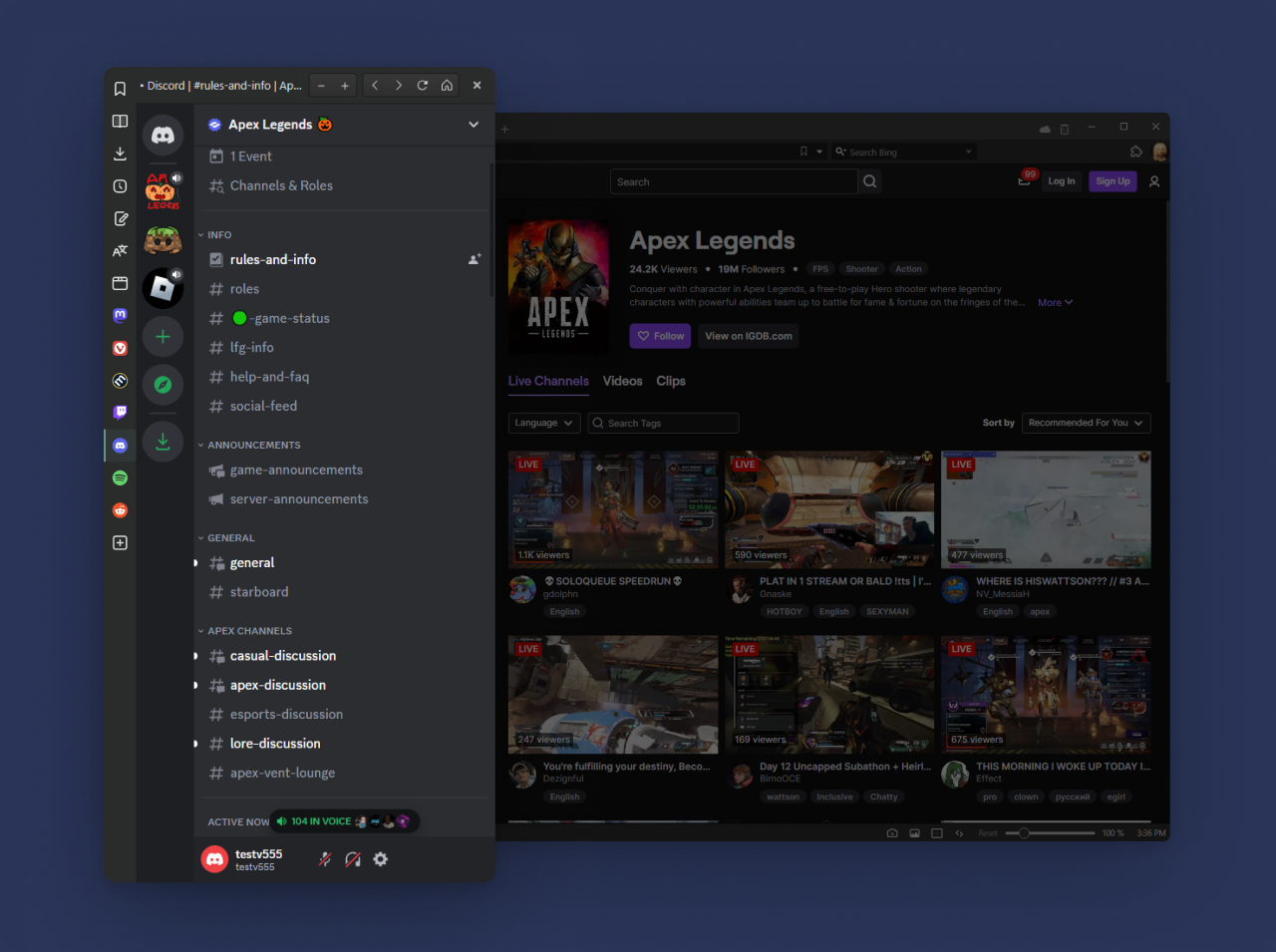Click the Twitch Log In button
The height and width of the screenshot is (952, 1276).
click(1062, 181)
